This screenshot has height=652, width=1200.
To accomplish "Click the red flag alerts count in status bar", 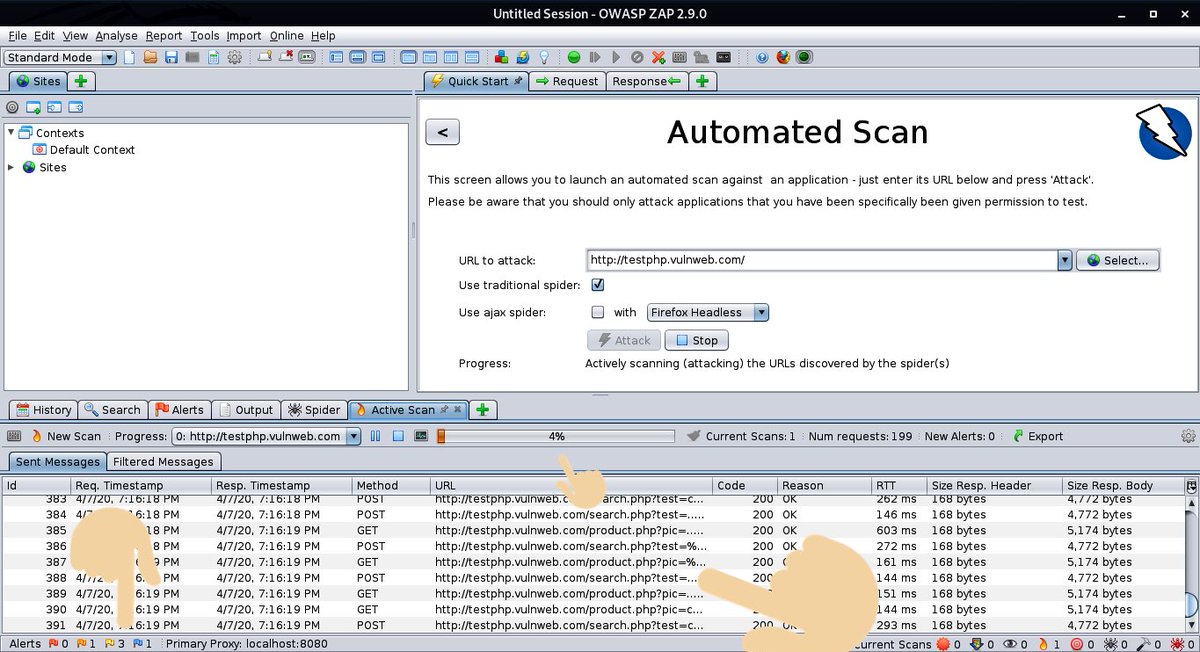I will 59,644.
